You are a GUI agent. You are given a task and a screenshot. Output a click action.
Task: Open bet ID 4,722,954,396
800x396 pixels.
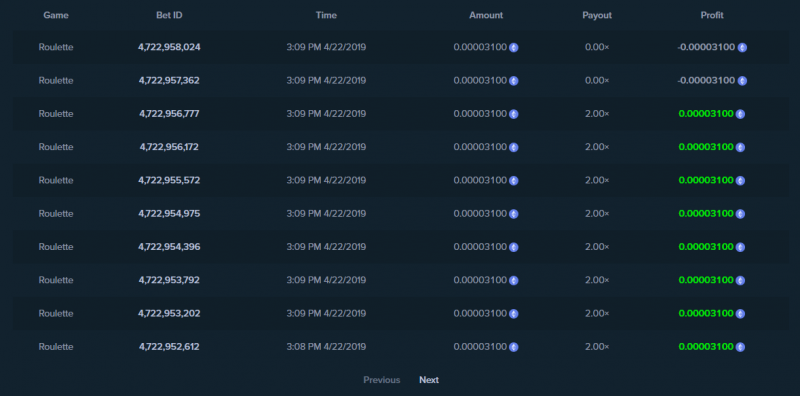point(169,246)
